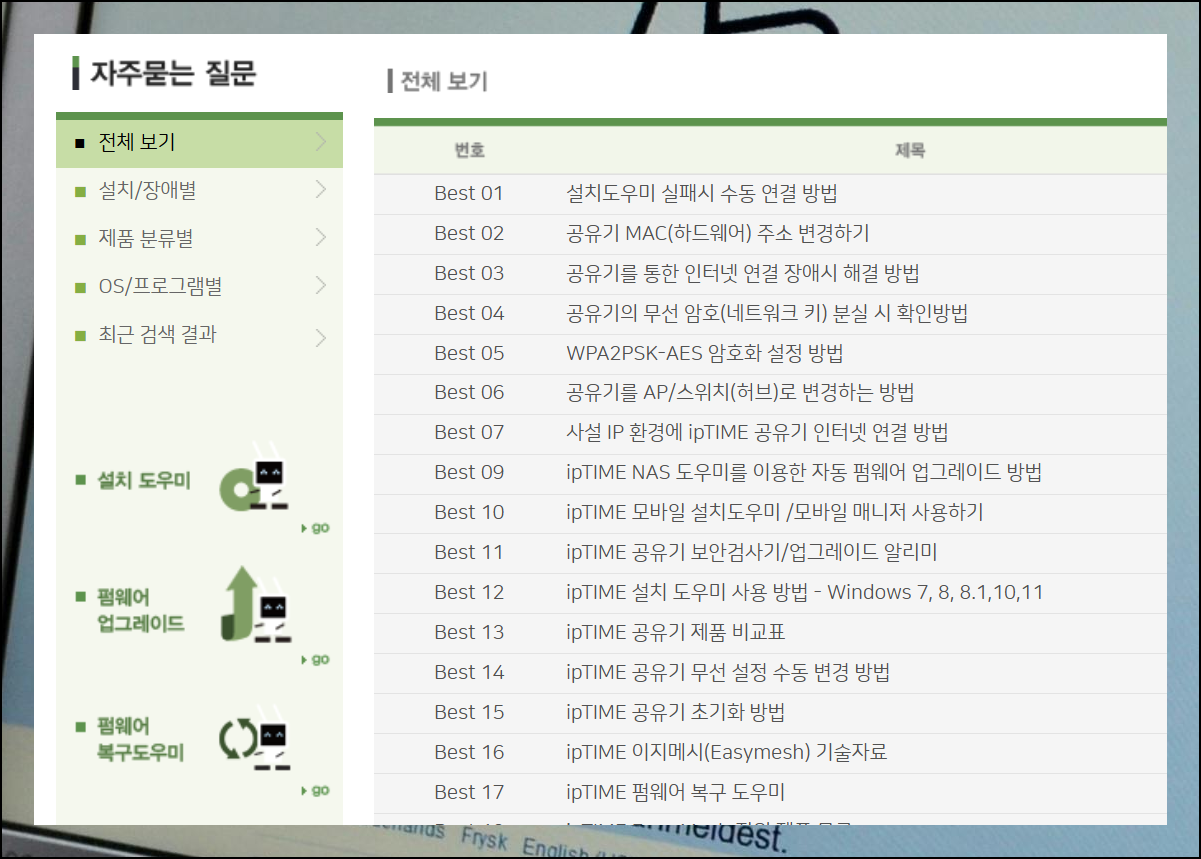The height and width of the screenshot is (859, 1201).
Task: Select the 제품 분류별 menu item
Action: click(199, 238)
